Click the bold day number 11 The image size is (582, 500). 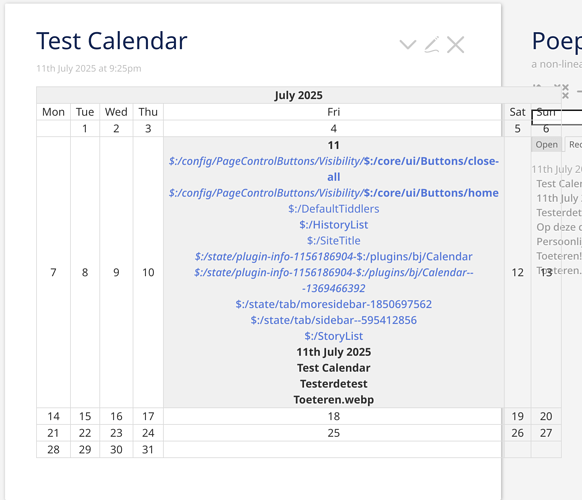pyautogui.click(x=333, y=146)
